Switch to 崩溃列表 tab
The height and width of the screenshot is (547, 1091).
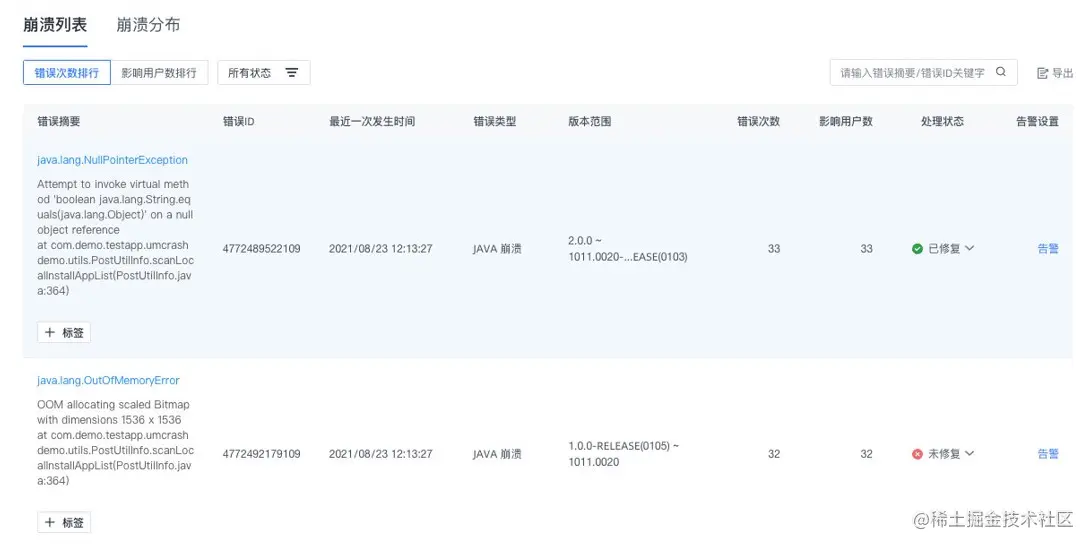55,24
